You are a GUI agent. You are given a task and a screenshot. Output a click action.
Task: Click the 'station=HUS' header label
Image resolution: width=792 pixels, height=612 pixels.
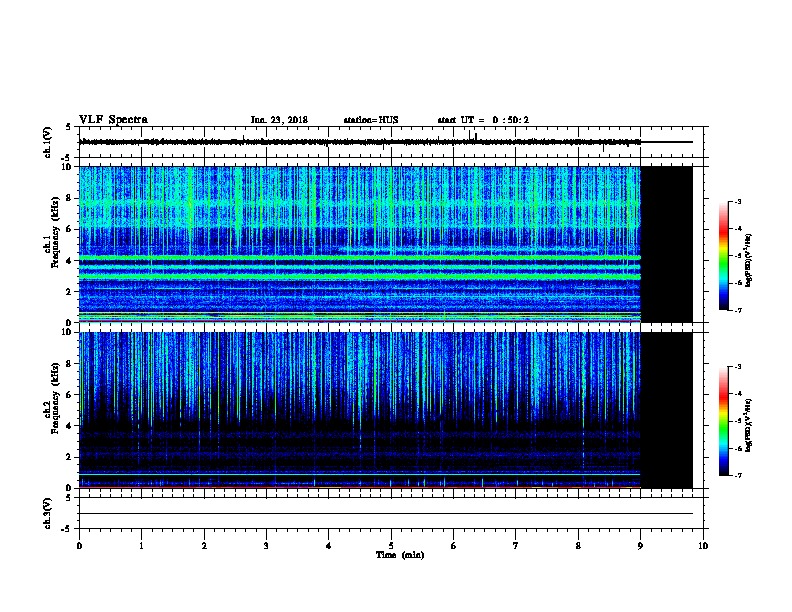pyautogui.click(x=371, y=120)
